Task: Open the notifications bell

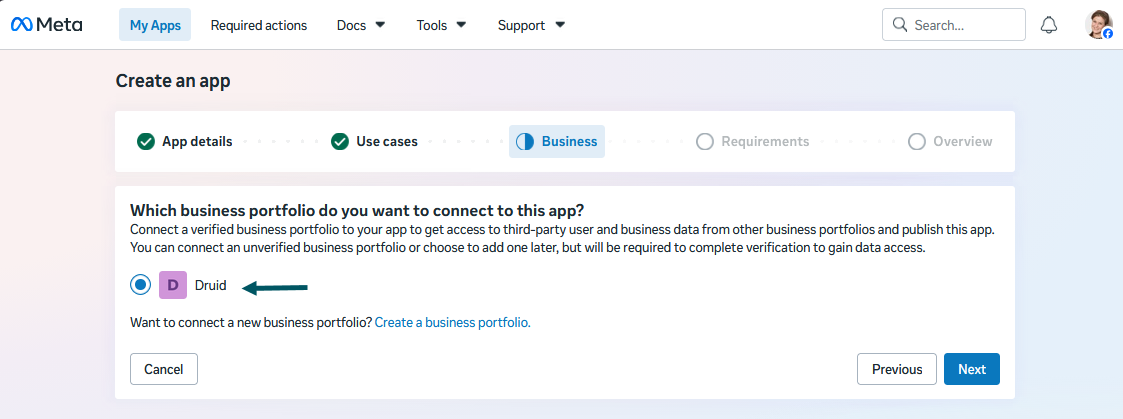Action: [1049, 25]
